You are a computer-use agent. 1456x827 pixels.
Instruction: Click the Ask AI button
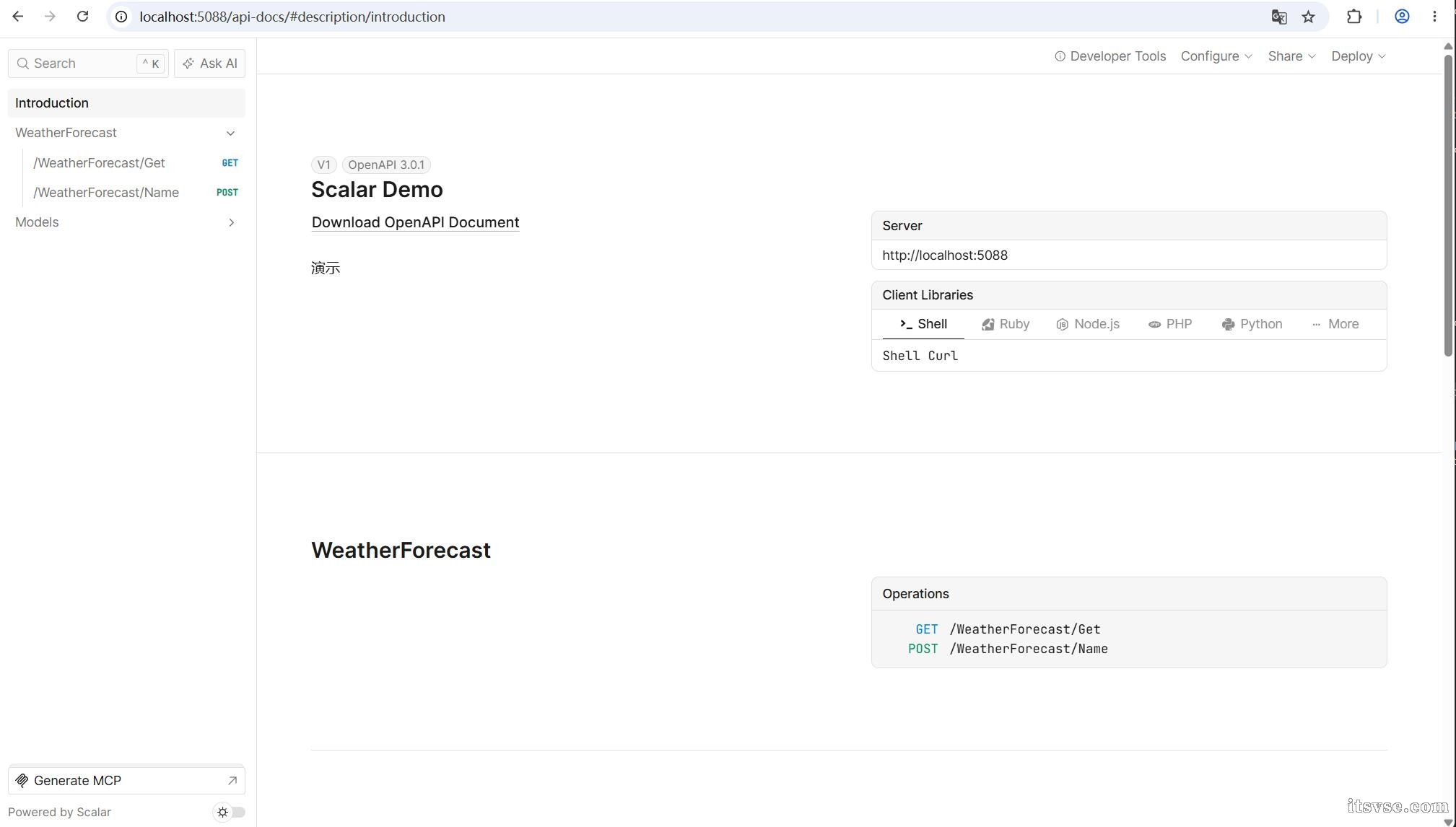point(209,64)
